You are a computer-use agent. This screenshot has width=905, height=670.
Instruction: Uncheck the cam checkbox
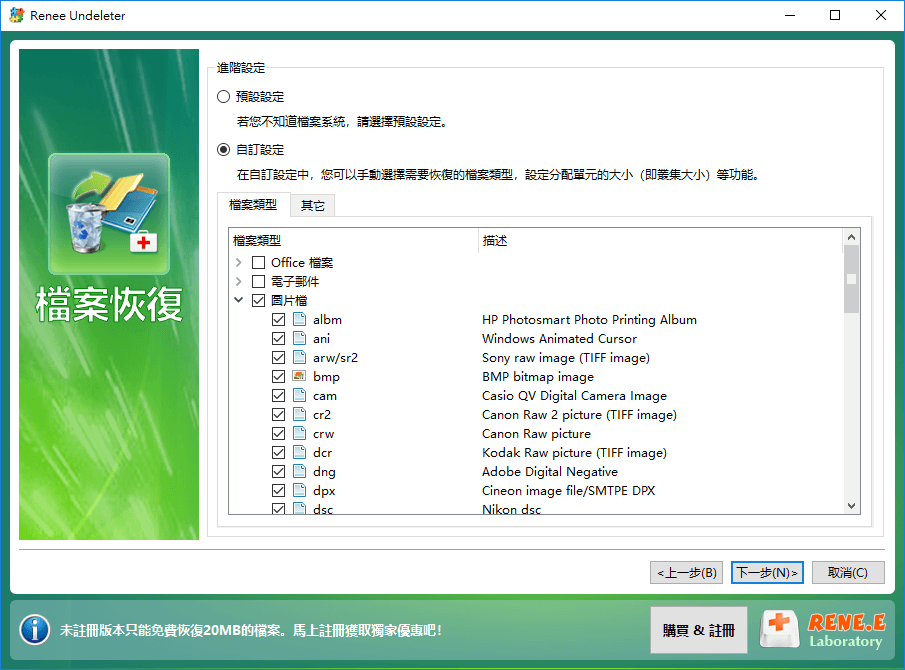(278, 395)
